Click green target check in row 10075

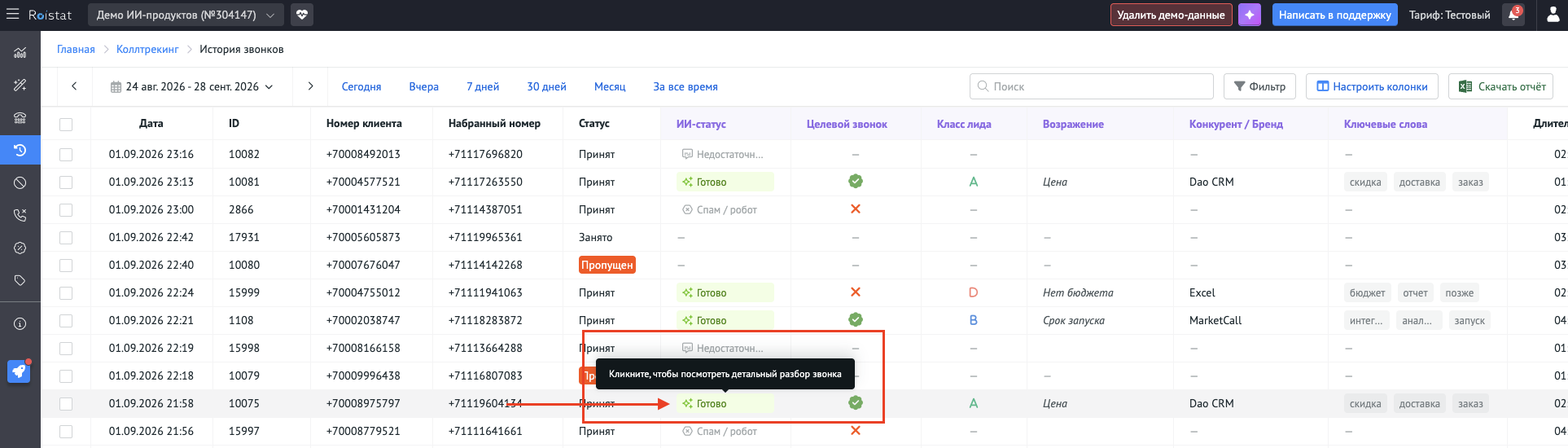[x=856, y=403]
